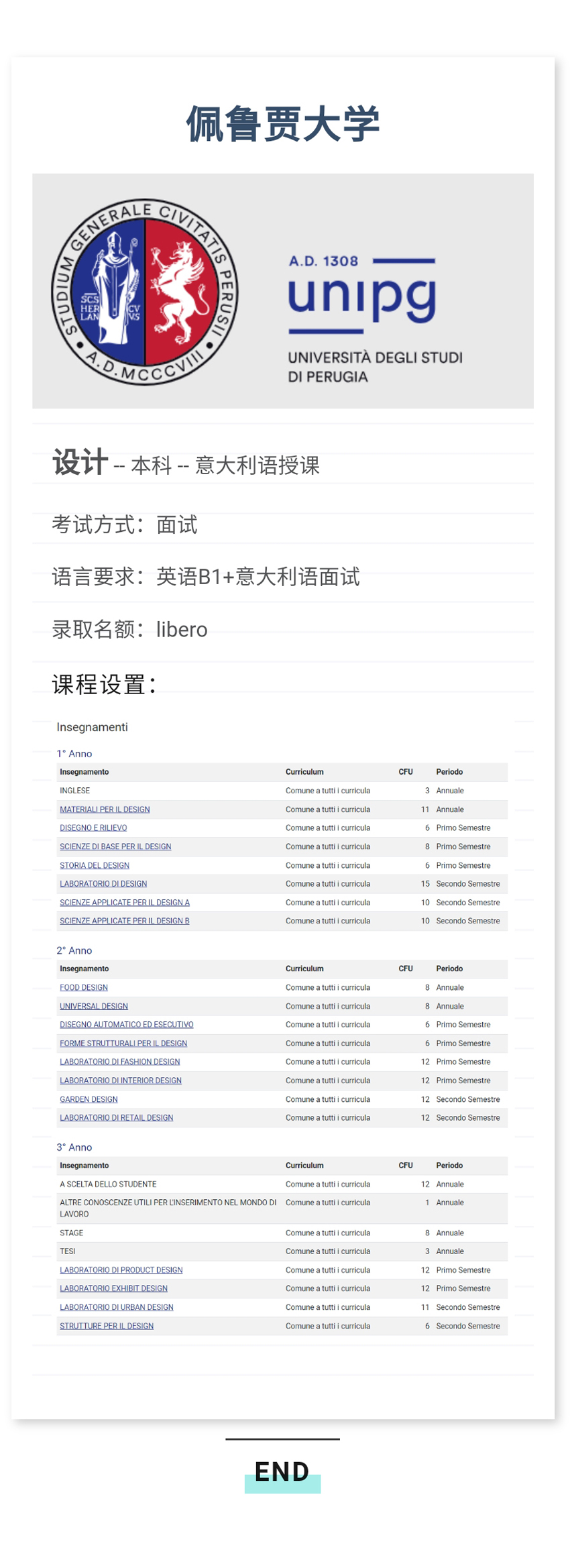Click Annuale period in the INGLESE row
570x1568 pixels.
[450, 791]
